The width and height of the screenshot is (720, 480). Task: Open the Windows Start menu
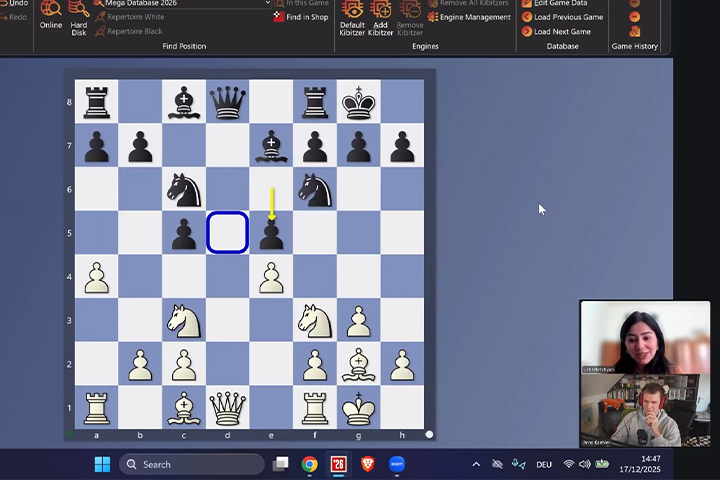[x=102, y=464]
